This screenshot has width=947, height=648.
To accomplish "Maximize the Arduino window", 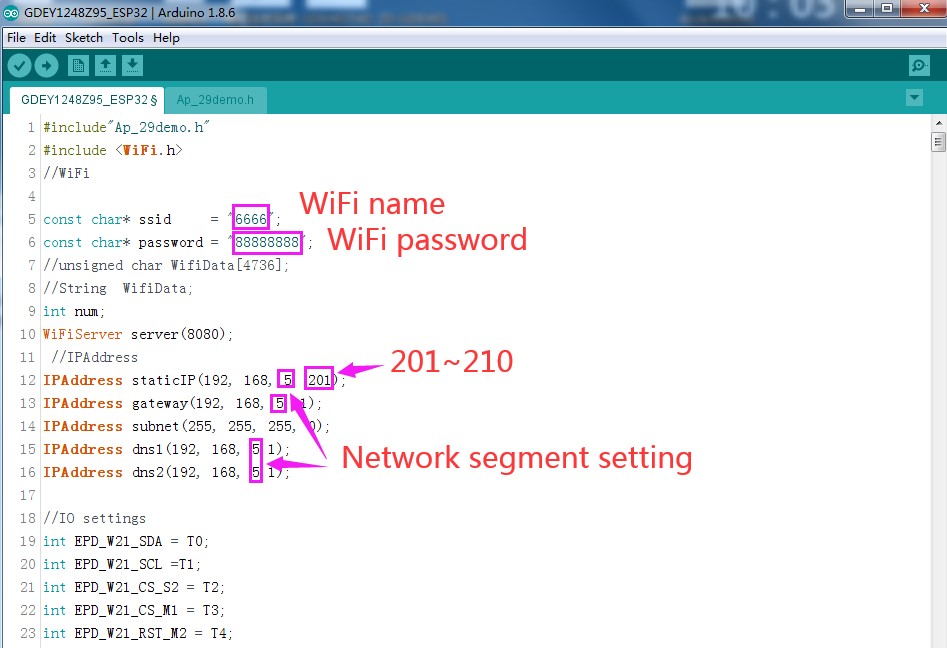I will pyautogui.click(x=887, y=8).
